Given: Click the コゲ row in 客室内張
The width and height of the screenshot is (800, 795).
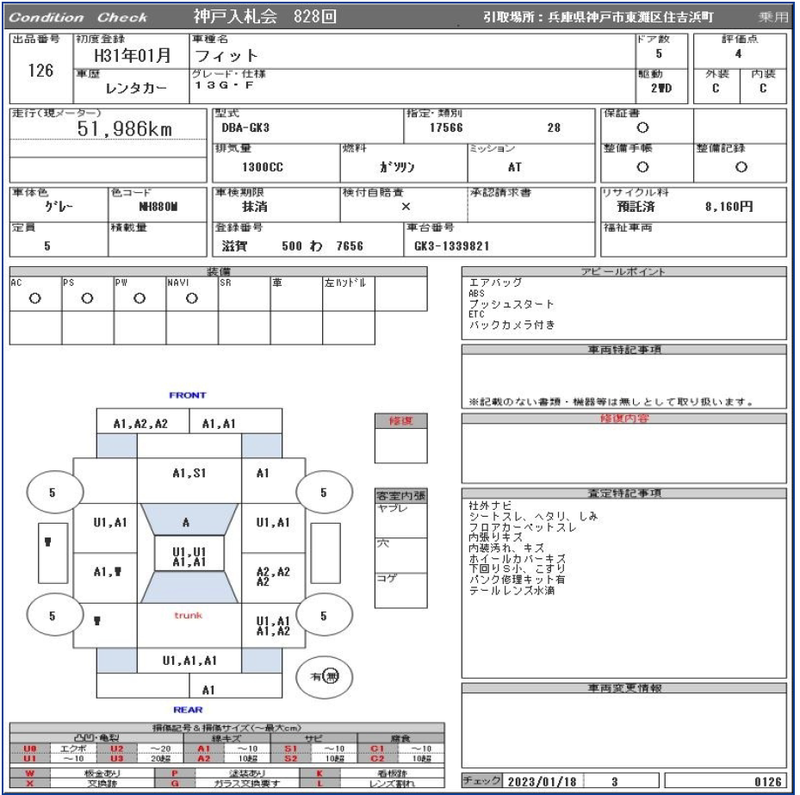Looking at the screenshot, I should coord(401,590).
